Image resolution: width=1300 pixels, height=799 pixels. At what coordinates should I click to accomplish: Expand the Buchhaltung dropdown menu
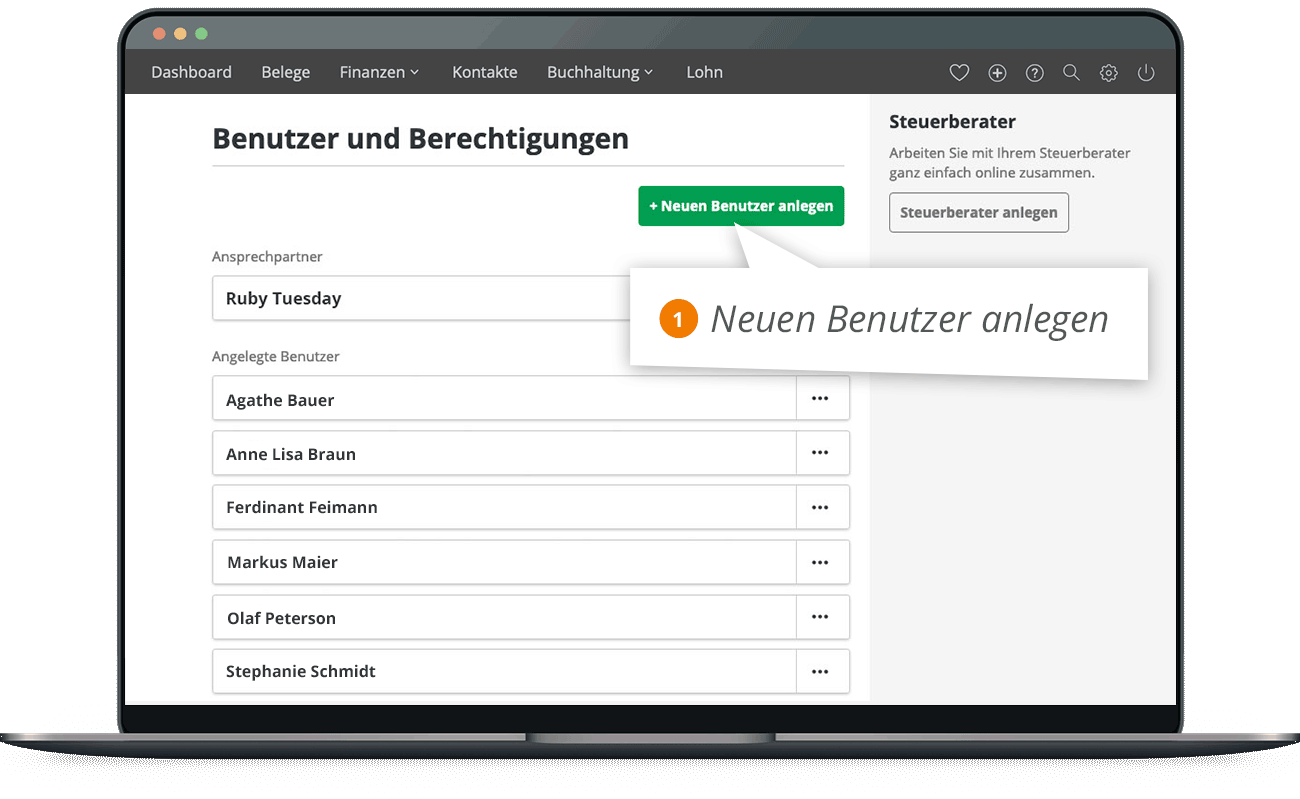click(600, 73)
